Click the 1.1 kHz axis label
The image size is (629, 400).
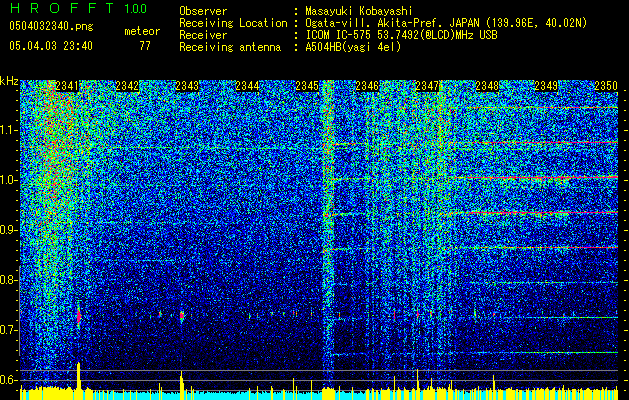tap(9, 130)
